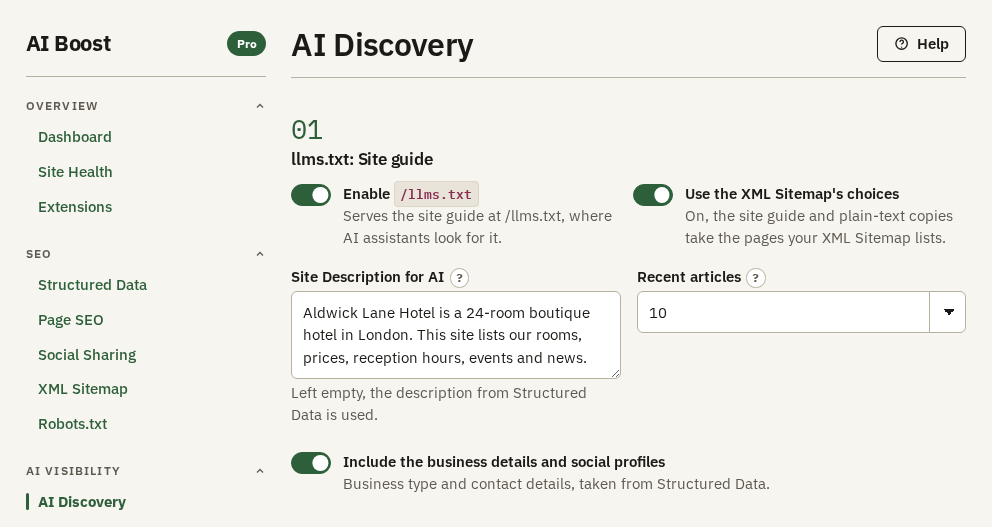The width and height of the screenshot is (992, 527).
Task: Click the AI Discovery page heading
Action: [382, 46]
